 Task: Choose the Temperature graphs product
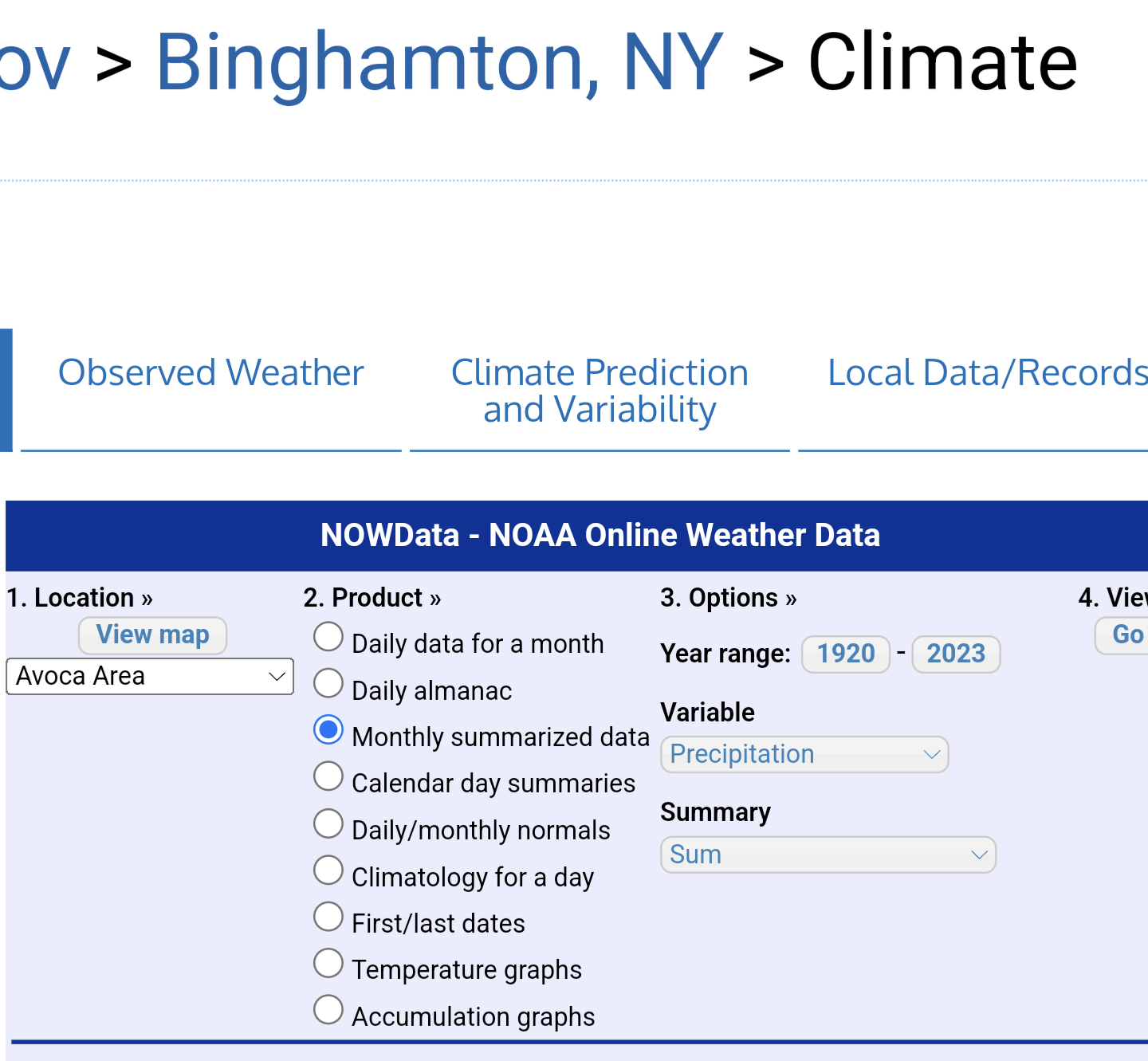(x=328, y=963)
